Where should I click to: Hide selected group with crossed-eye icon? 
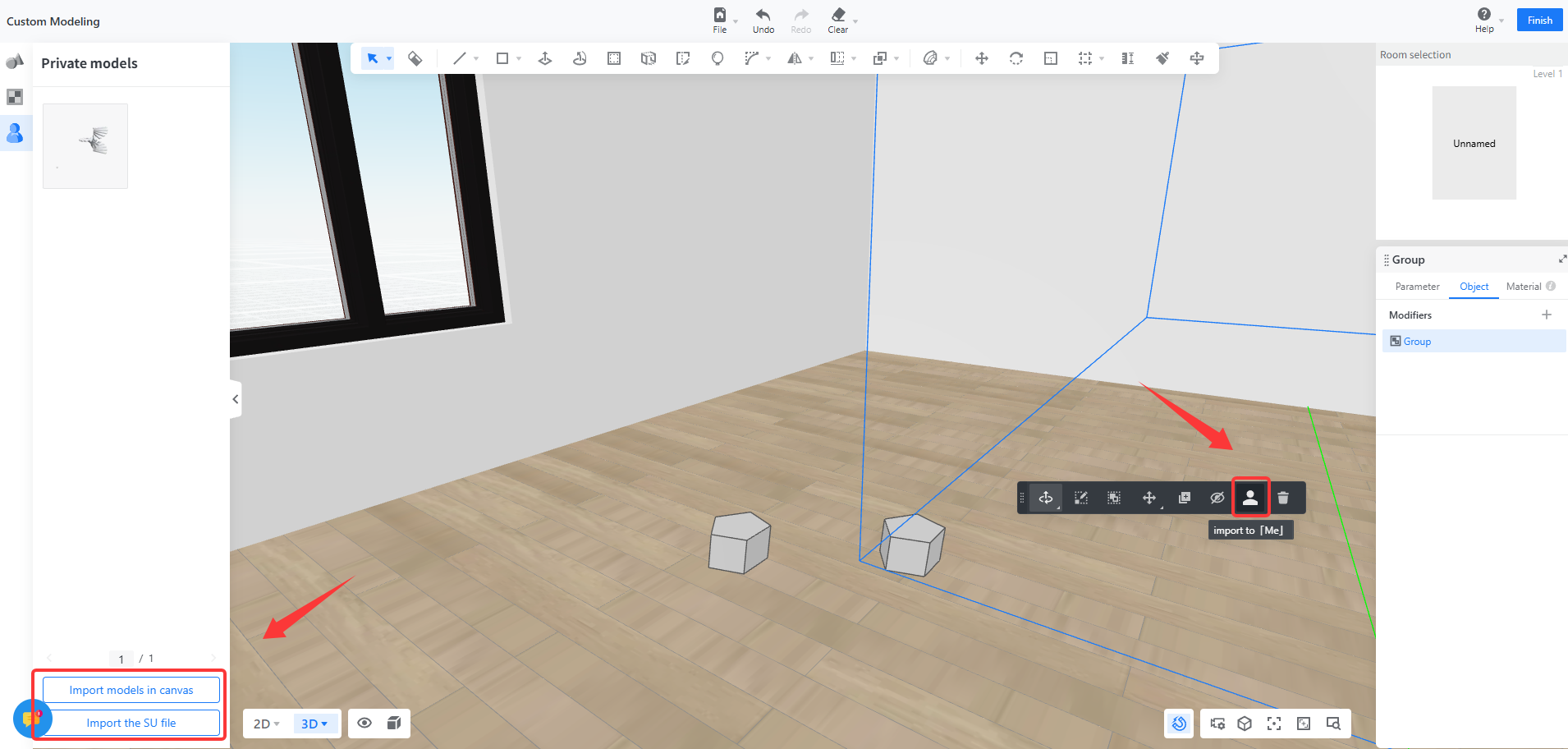click(1217, 498)
